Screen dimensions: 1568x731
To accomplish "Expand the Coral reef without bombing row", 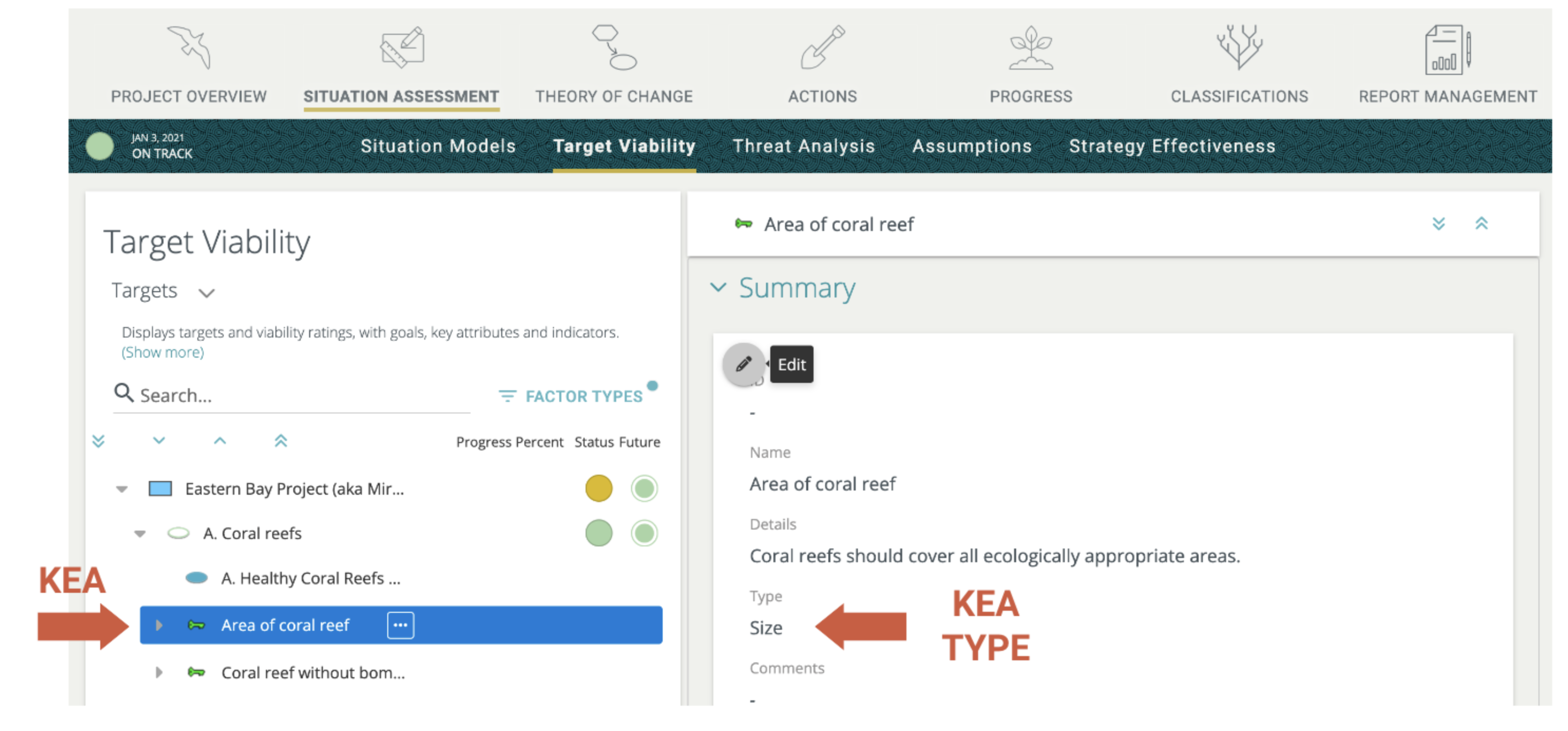I will pyautogui.click(x=159, y=672).
